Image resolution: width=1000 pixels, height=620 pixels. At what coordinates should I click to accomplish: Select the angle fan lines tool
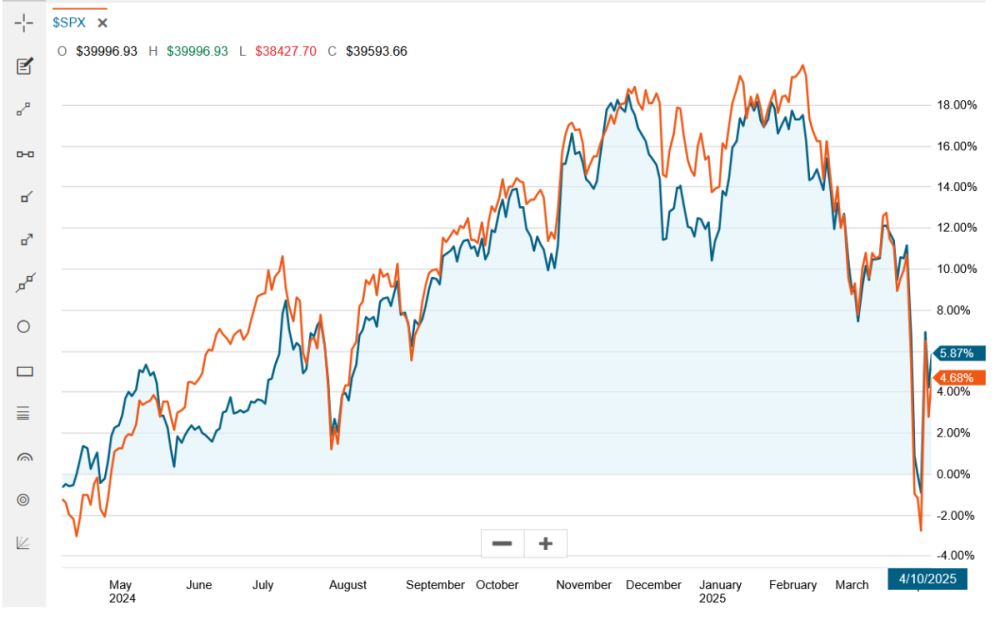24,542
